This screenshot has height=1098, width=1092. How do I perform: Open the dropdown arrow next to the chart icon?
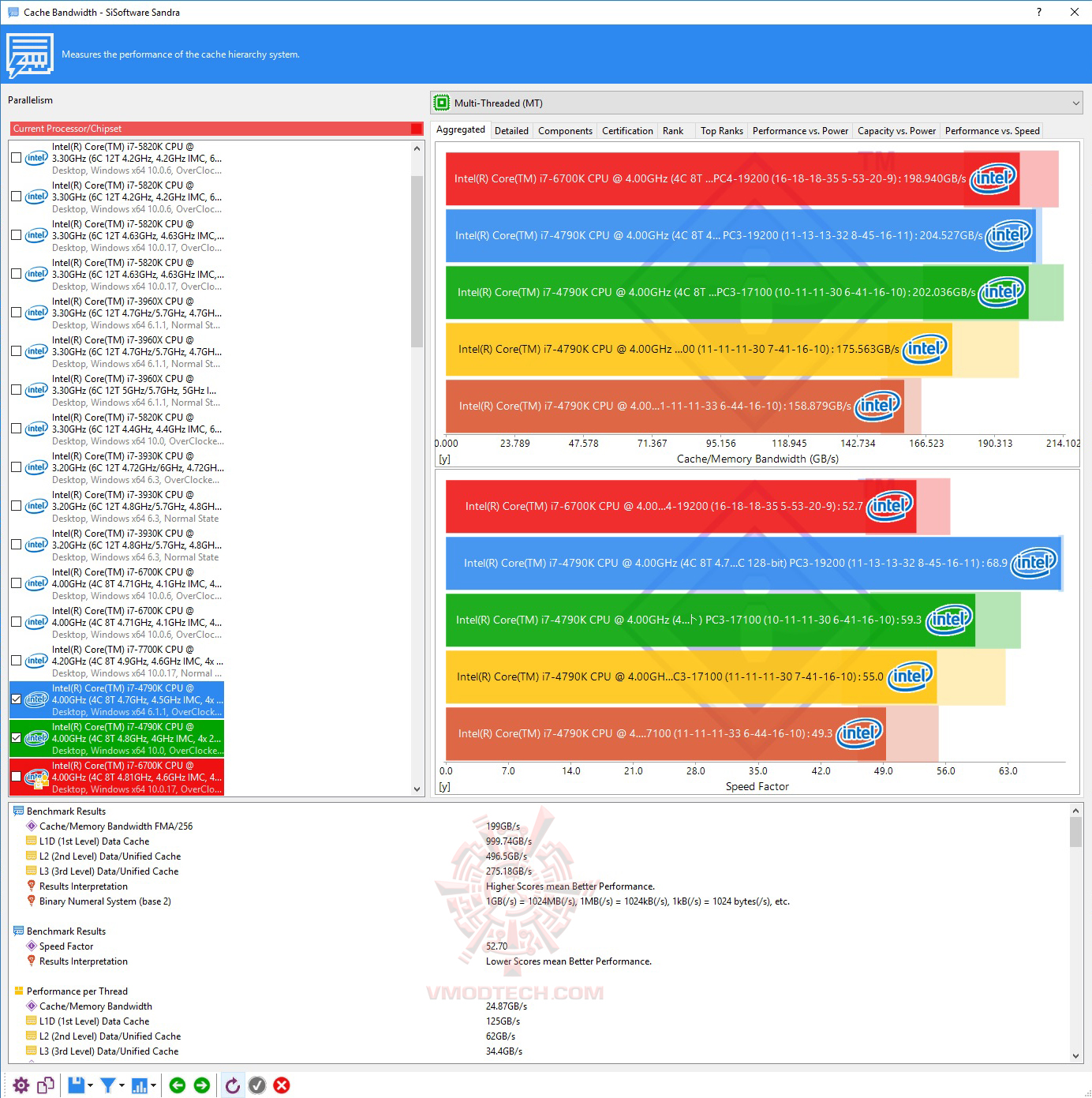click(x=153, y=1085)
